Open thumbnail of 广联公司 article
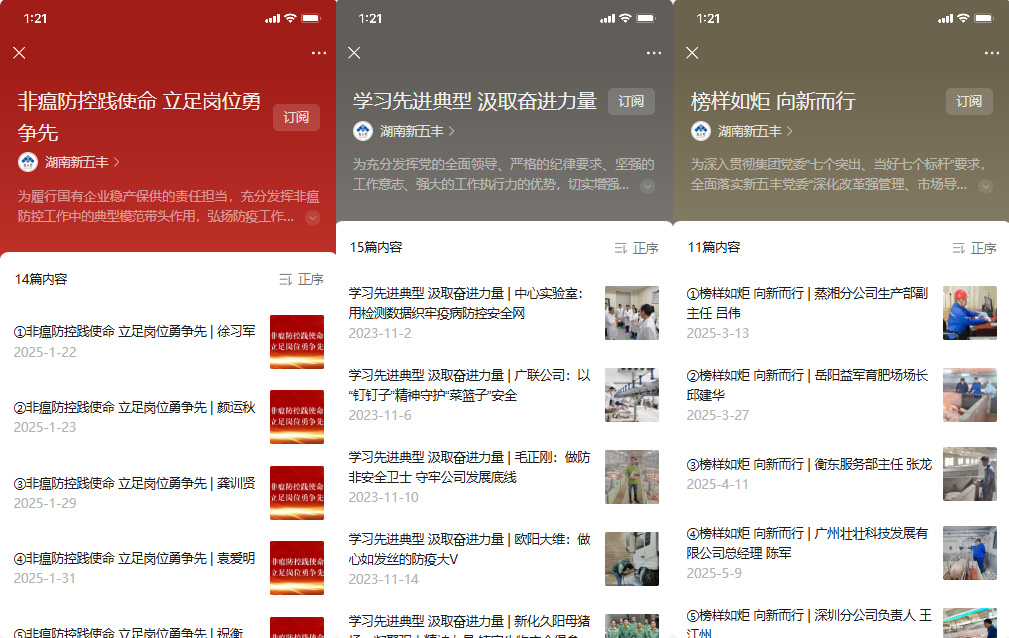 point(632,395)
